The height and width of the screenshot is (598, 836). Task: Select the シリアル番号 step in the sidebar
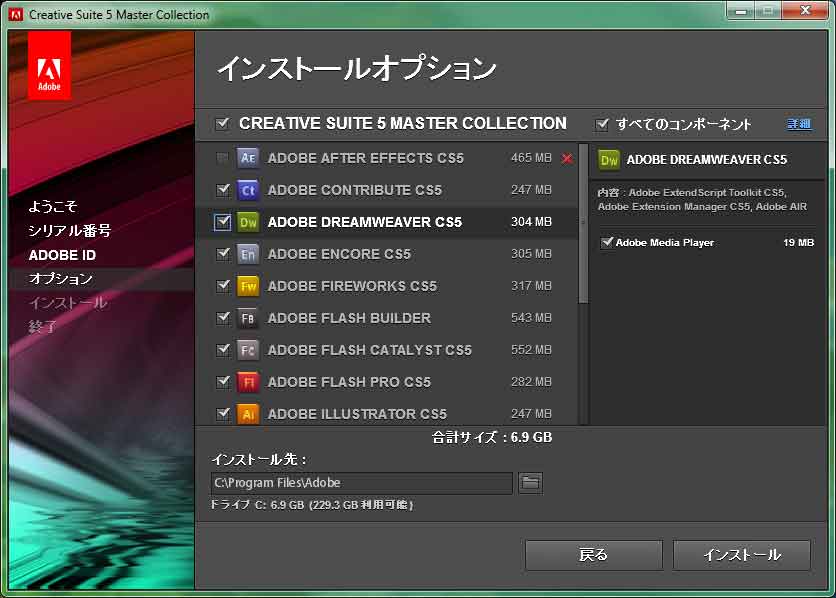(70, 230)
